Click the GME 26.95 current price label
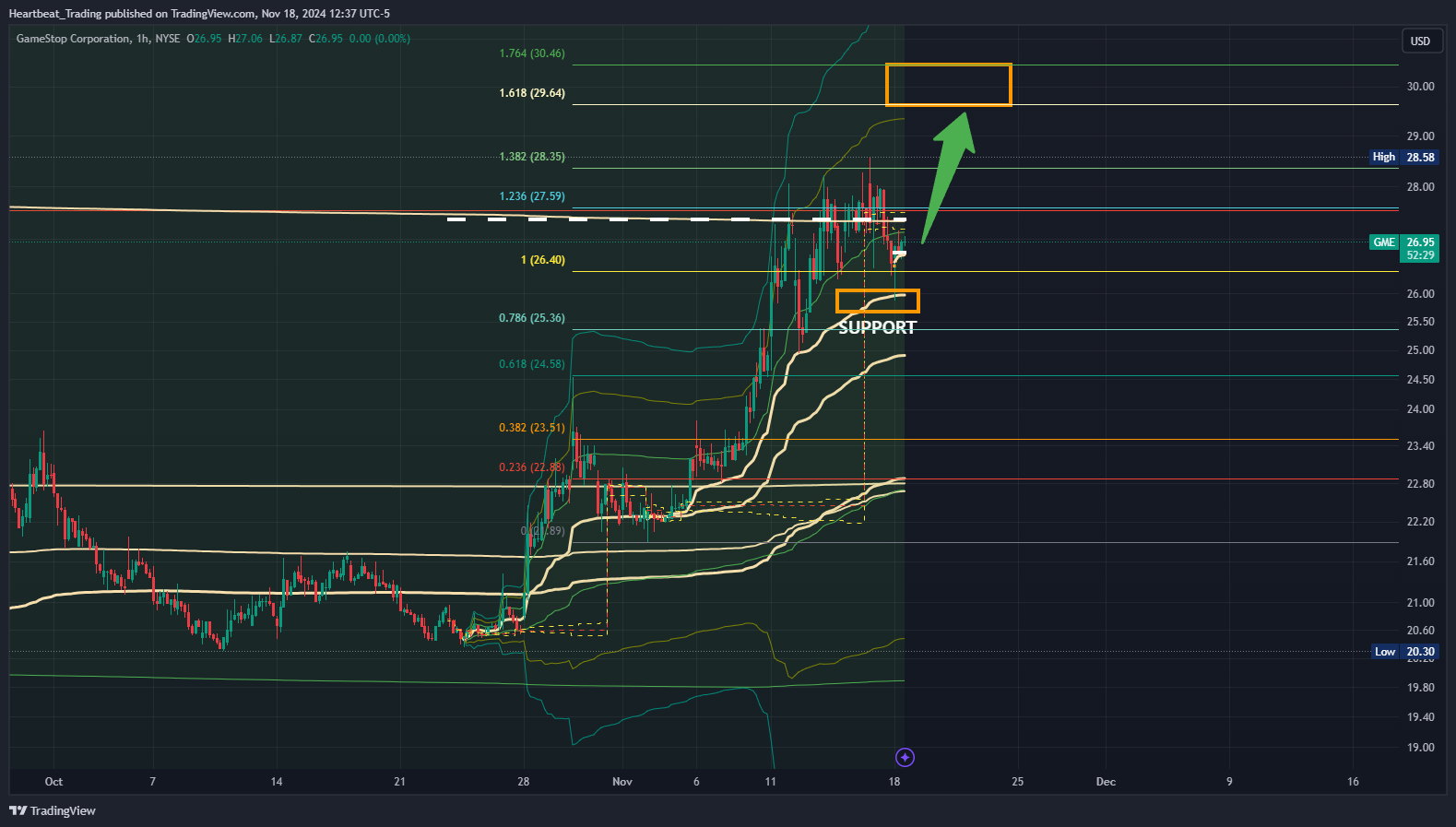This screenshot has height=827, width=1456. point(1404,242)
